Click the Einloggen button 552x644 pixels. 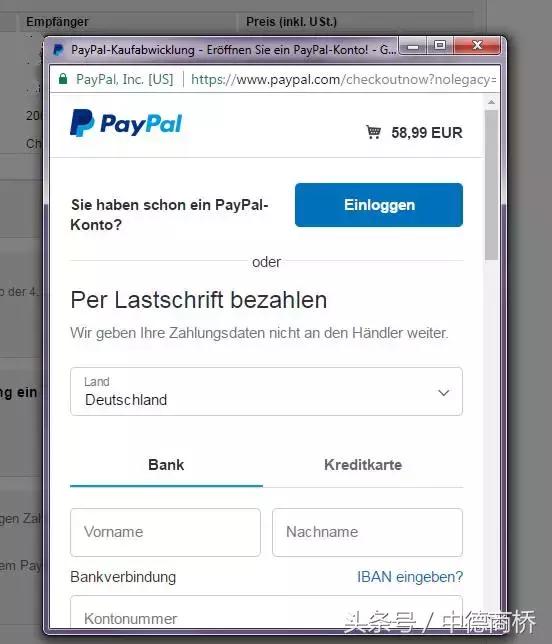click(379, 205)
